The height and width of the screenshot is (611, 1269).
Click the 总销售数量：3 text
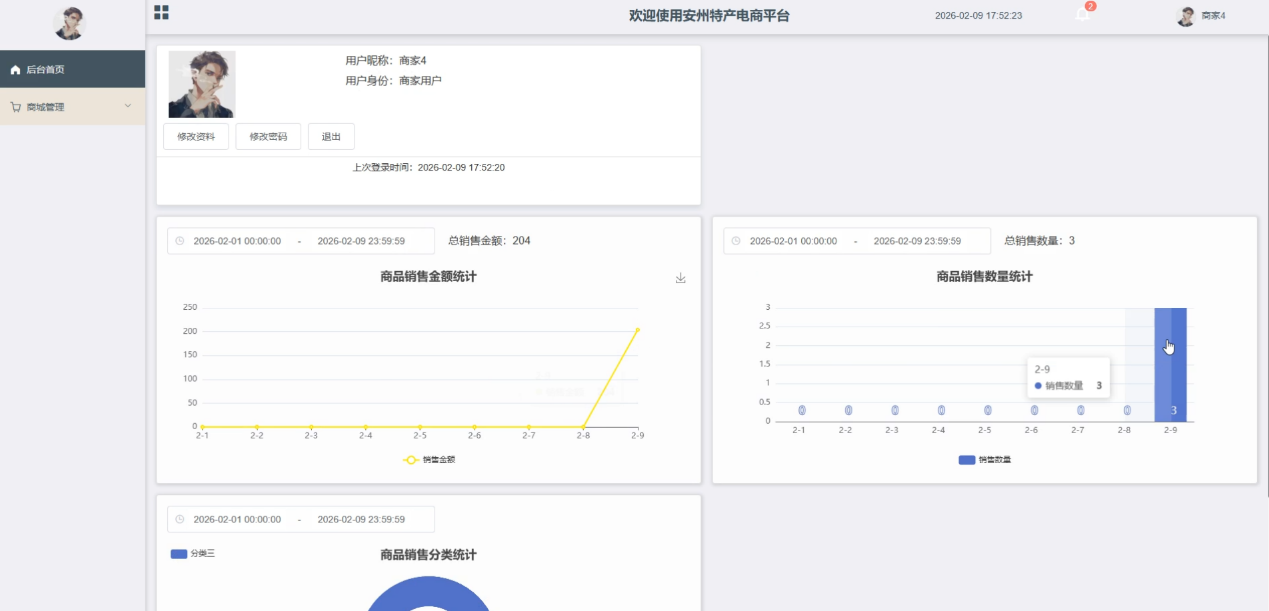click(1040, 241)
